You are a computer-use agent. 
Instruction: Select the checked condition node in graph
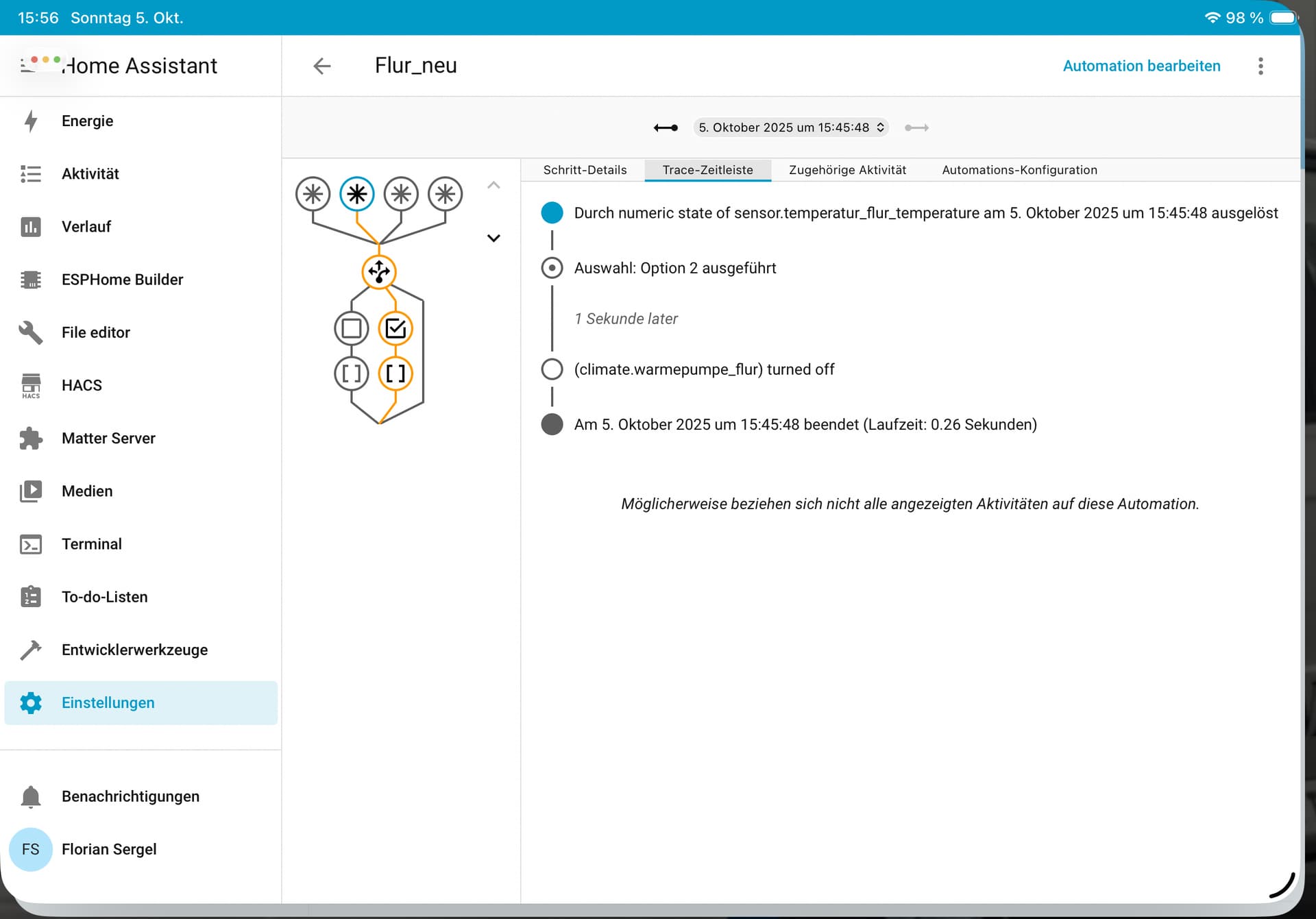point(395,329)
